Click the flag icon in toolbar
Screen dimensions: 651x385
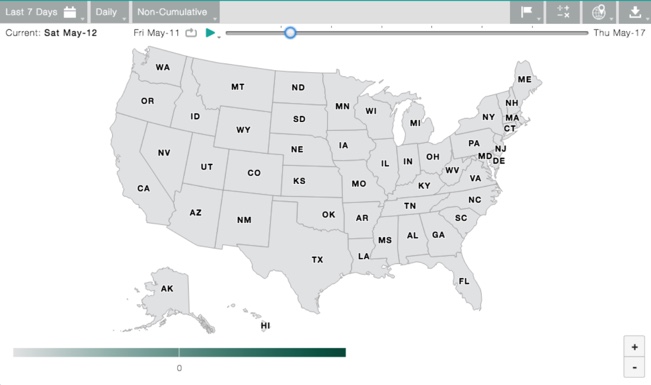(x=526, y=12)
